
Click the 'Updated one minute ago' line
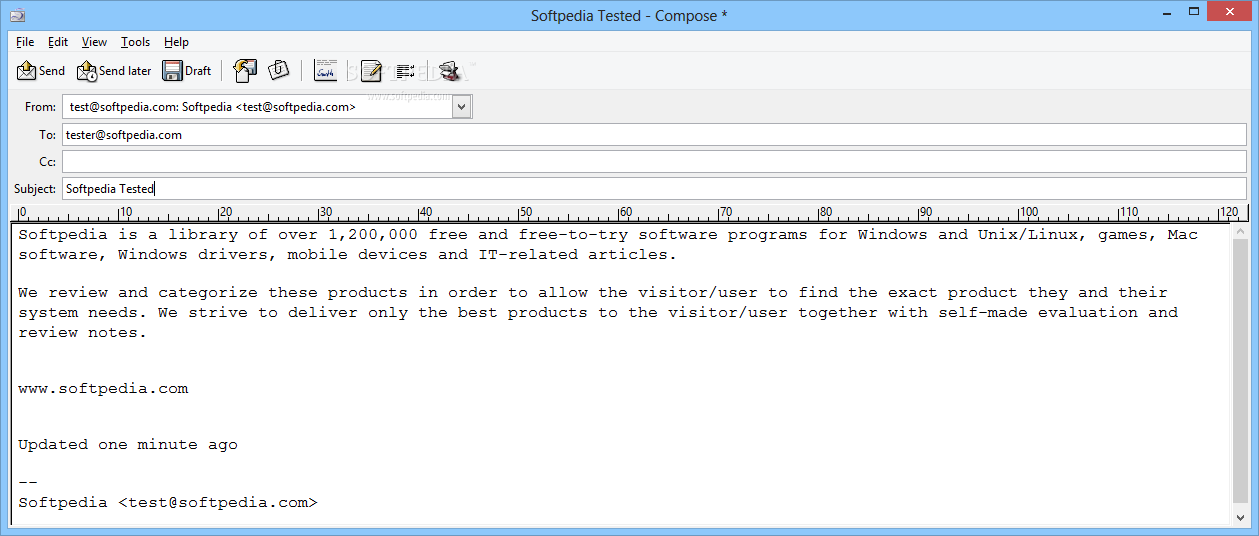[x=128, y=445]
